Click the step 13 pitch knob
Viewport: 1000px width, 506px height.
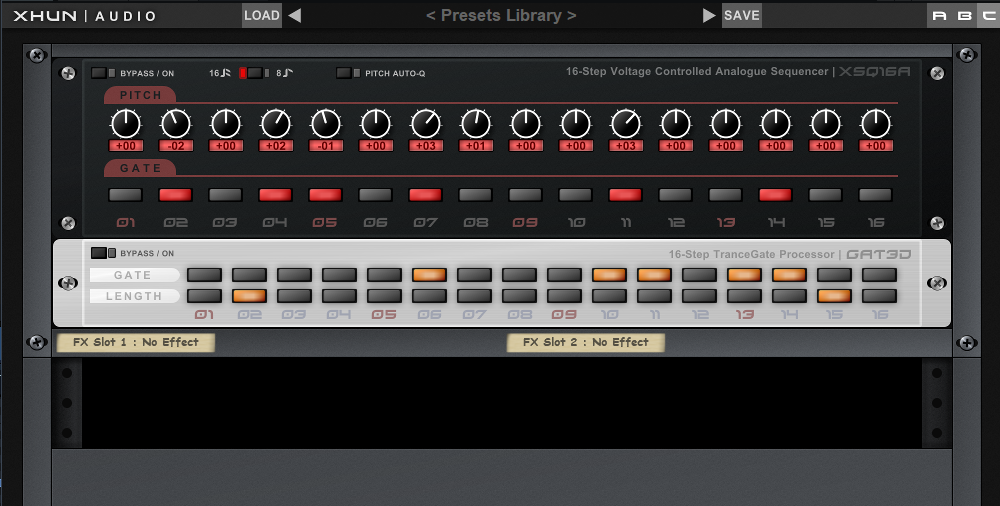pos(726,124)
